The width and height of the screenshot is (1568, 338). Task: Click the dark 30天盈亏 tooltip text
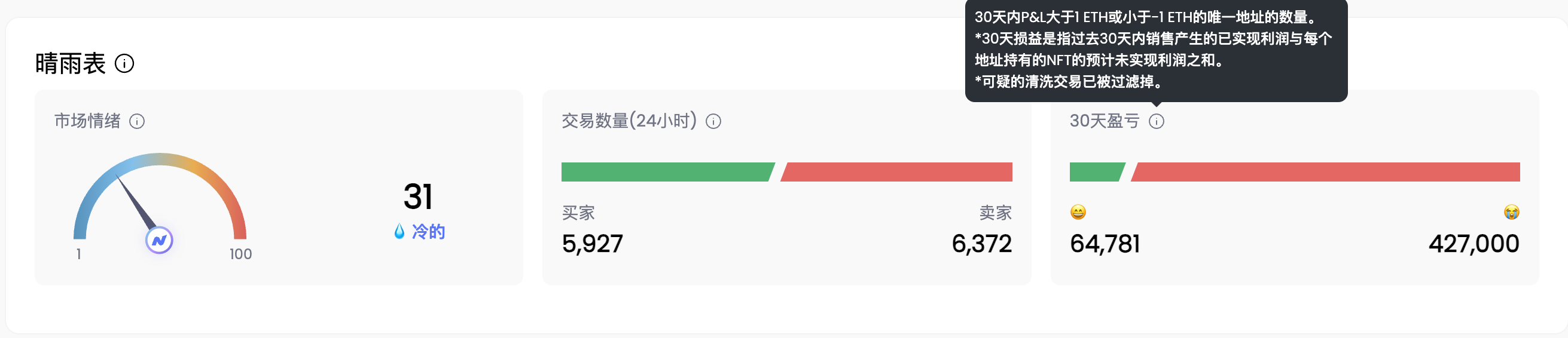(x=1154, y=49)
